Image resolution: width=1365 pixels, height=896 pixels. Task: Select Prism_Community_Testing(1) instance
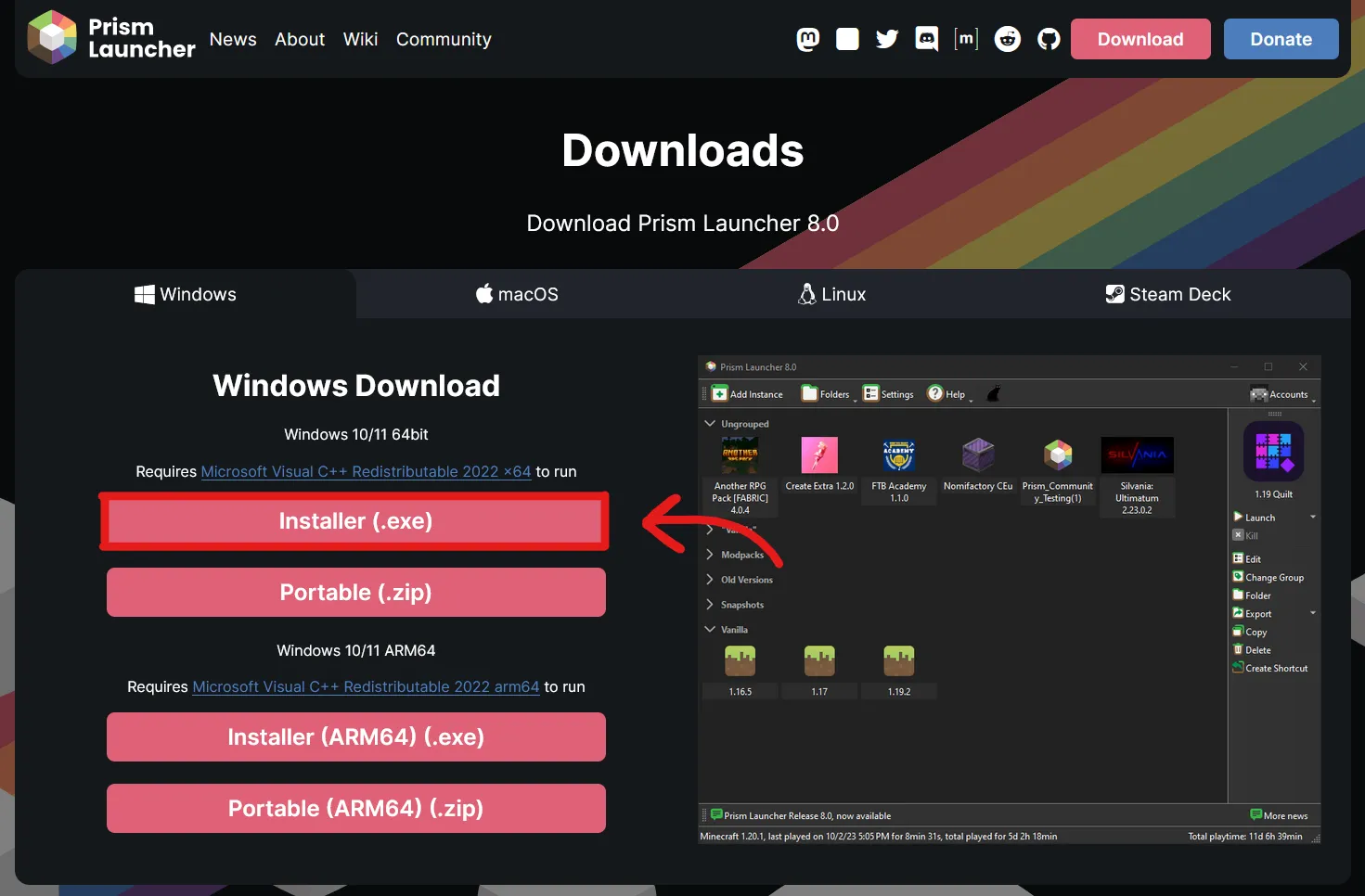[x=1058, y=471]
